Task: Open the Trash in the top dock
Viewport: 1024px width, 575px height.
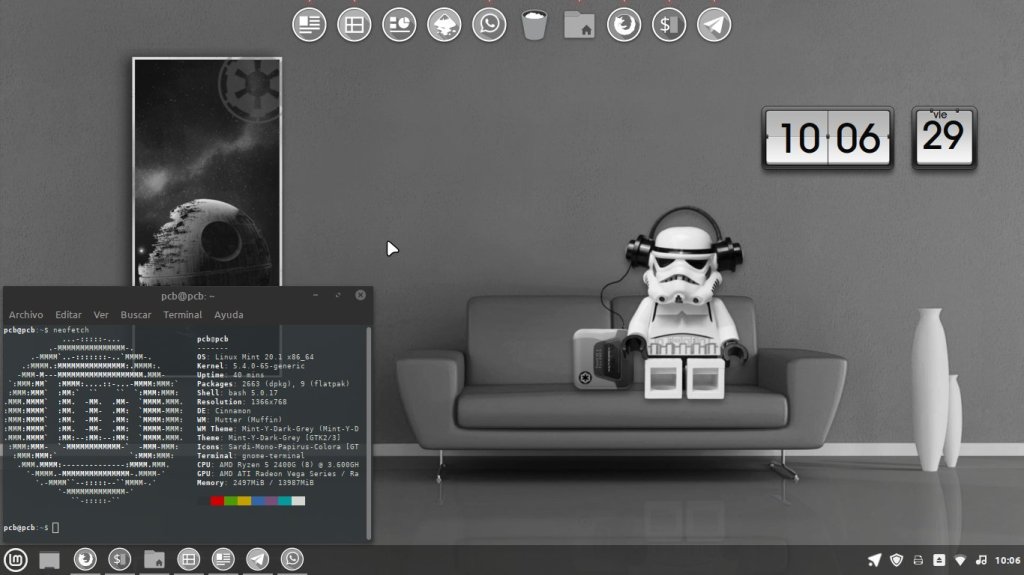Action: [x=535, y=25]
